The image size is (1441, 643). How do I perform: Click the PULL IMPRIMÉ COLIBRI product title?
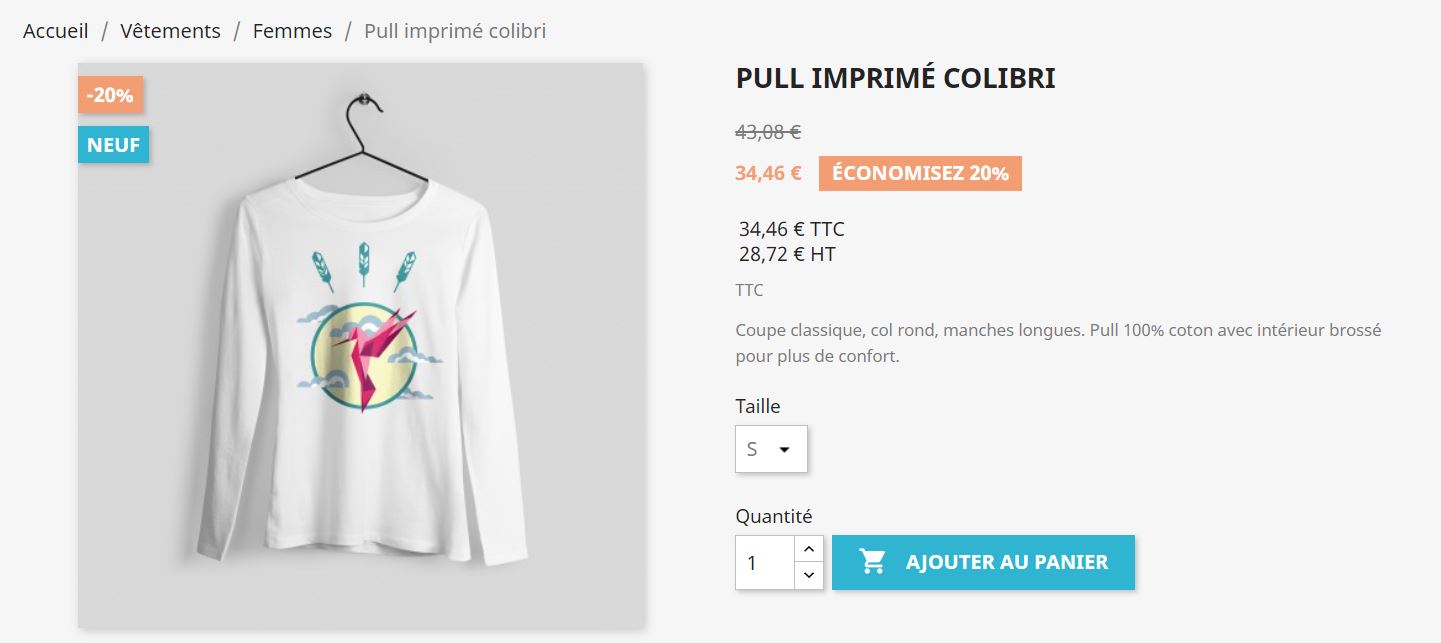[x=895, y=78]
